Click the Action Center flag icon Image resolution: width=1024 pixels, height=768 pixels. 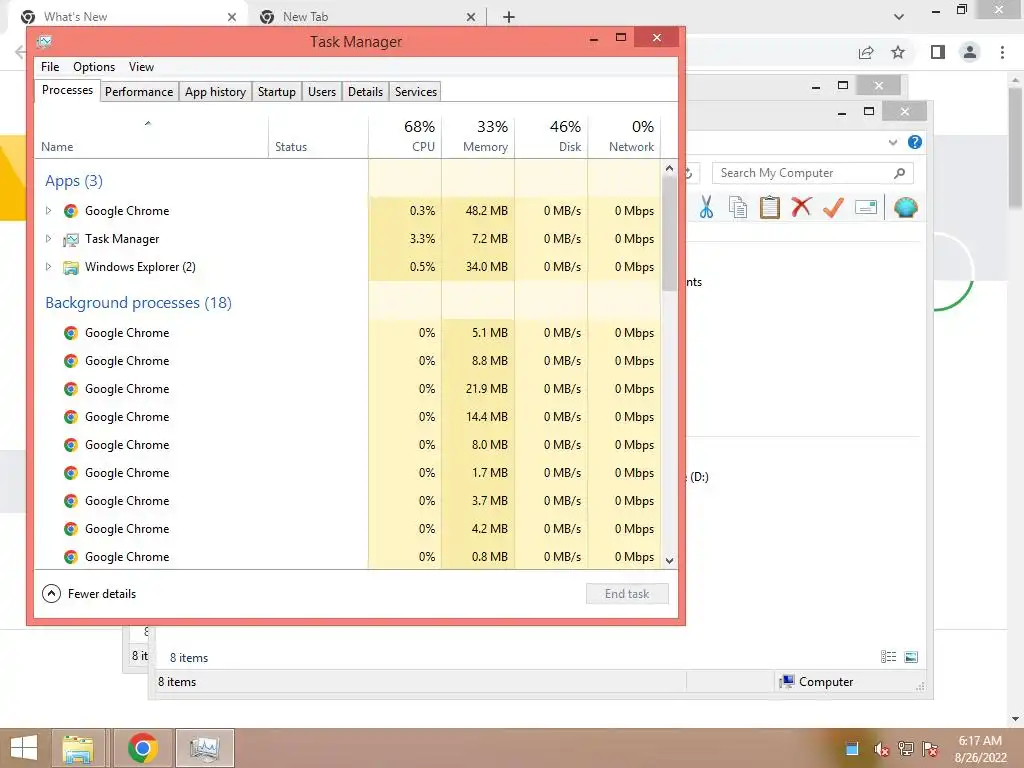pyautogui.click(x=930, y=749)
